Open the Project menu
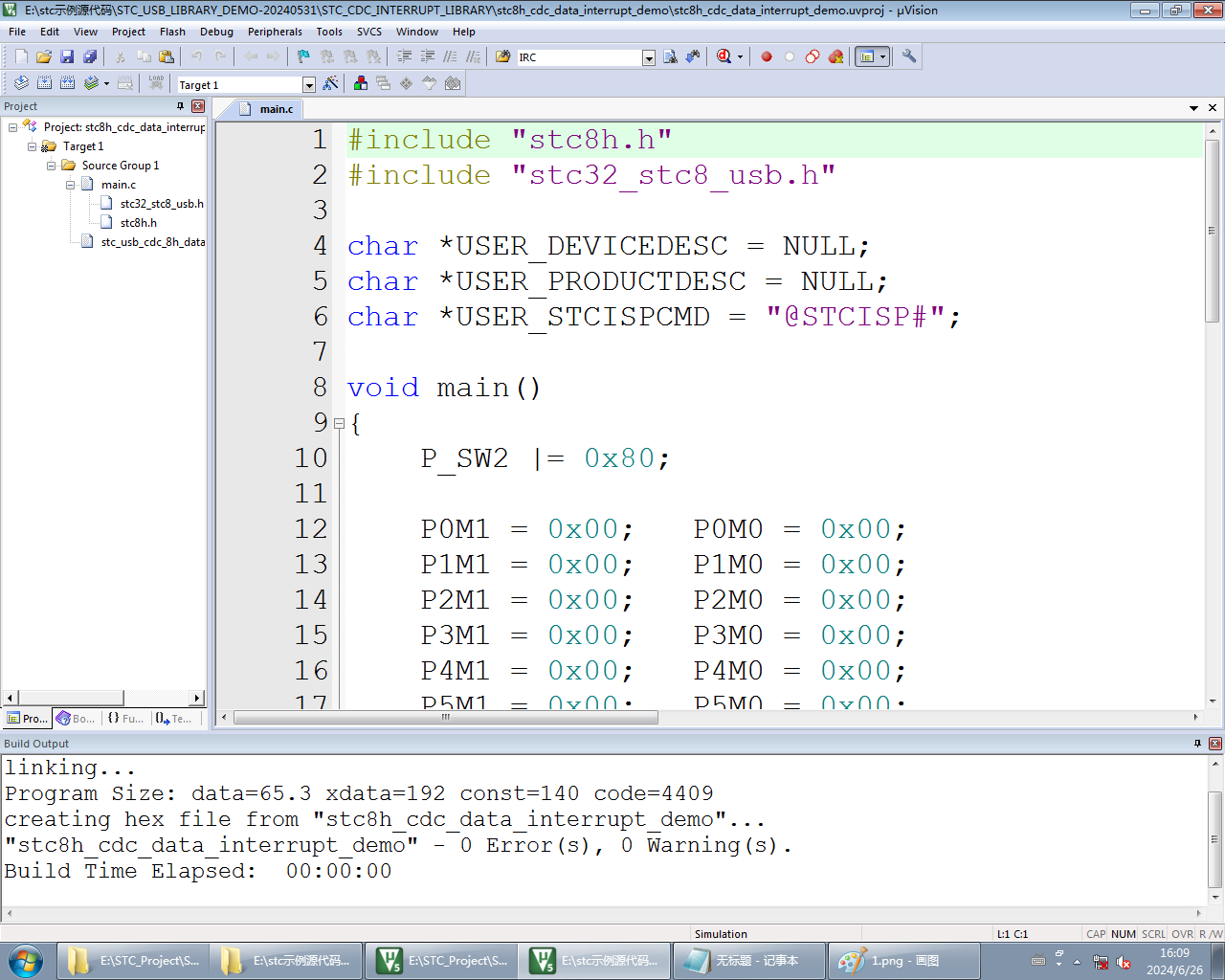Screen dimensions: 1225x980 coord(128,32)
